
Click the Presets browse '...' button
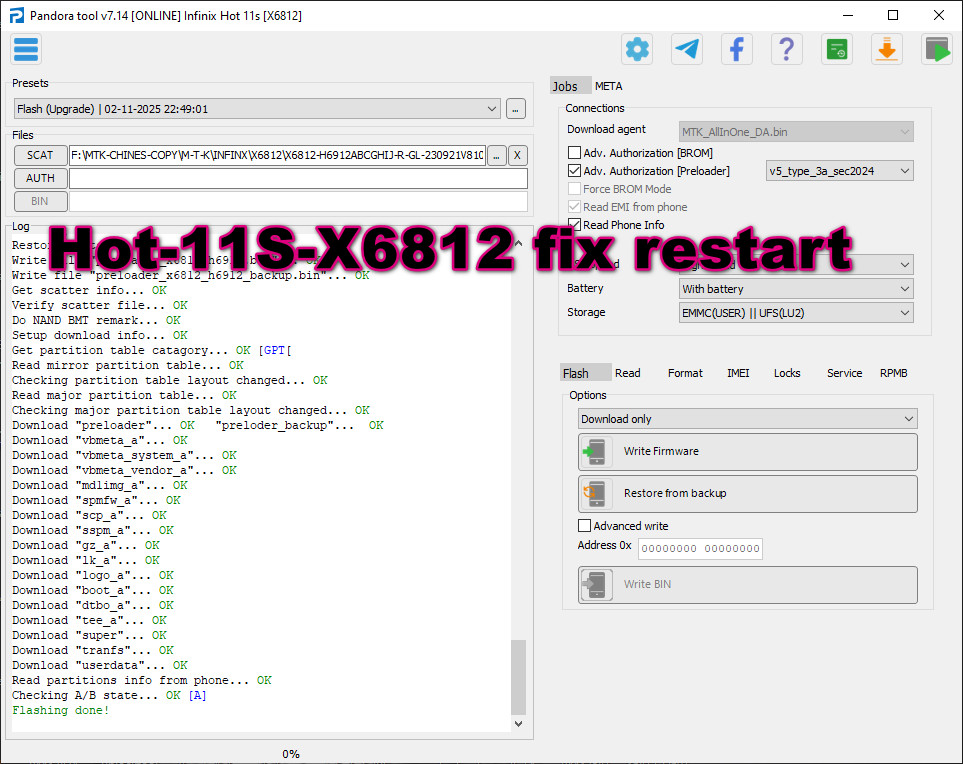tap(516, 109)
